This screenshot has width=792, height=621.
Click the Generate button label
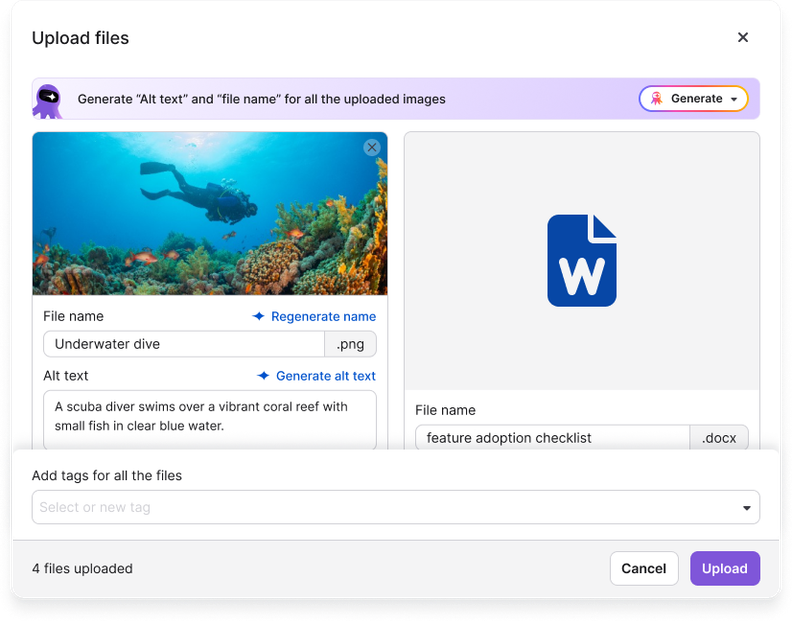coord(697,99)
